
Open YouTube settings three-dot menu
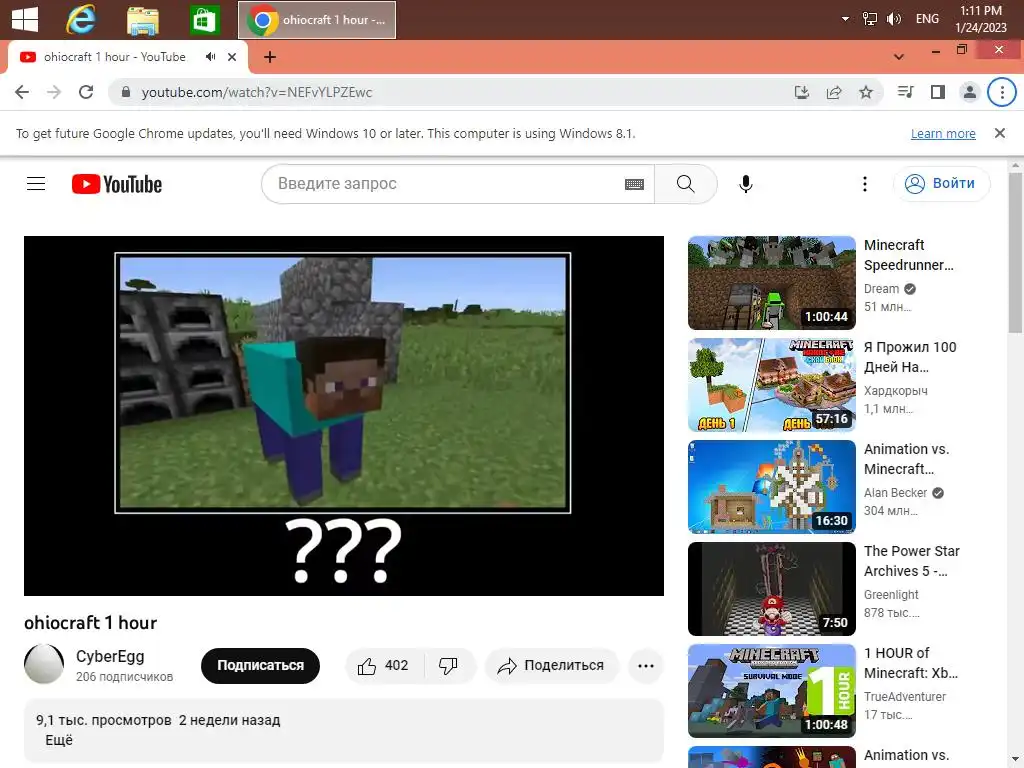(x=865, y=184)
